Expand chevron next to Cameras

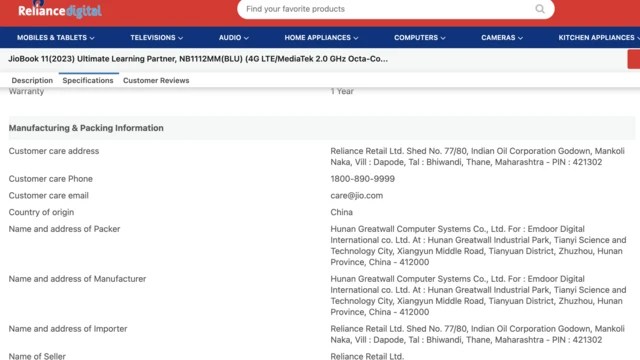[x=520, y=38]
